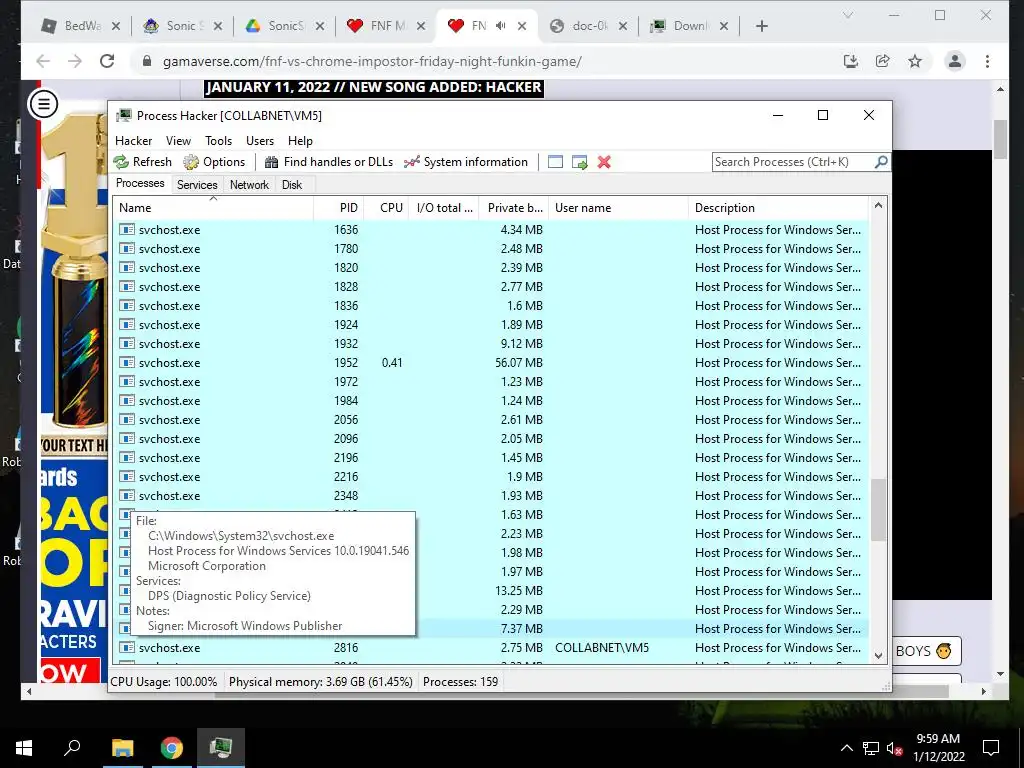Screen dimensions: 1024x768
Task: Click COLLABNET\VM5 user name cell
Action: (601, 648)
